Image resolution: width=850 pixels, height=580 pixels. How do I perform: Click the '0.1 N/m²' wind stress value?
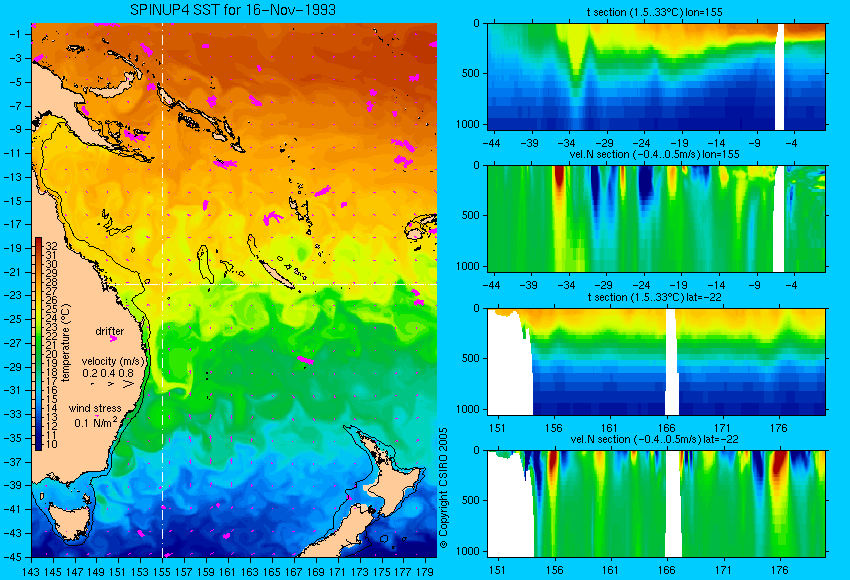coord(95,422)
